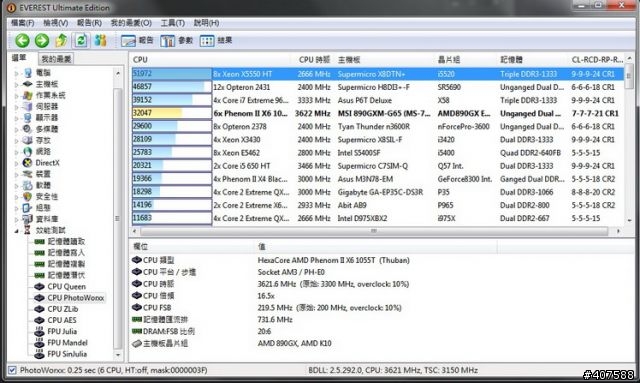Expand the DirectX node arrow
Screen dimensions: 640x383
[x=17, y=163]
